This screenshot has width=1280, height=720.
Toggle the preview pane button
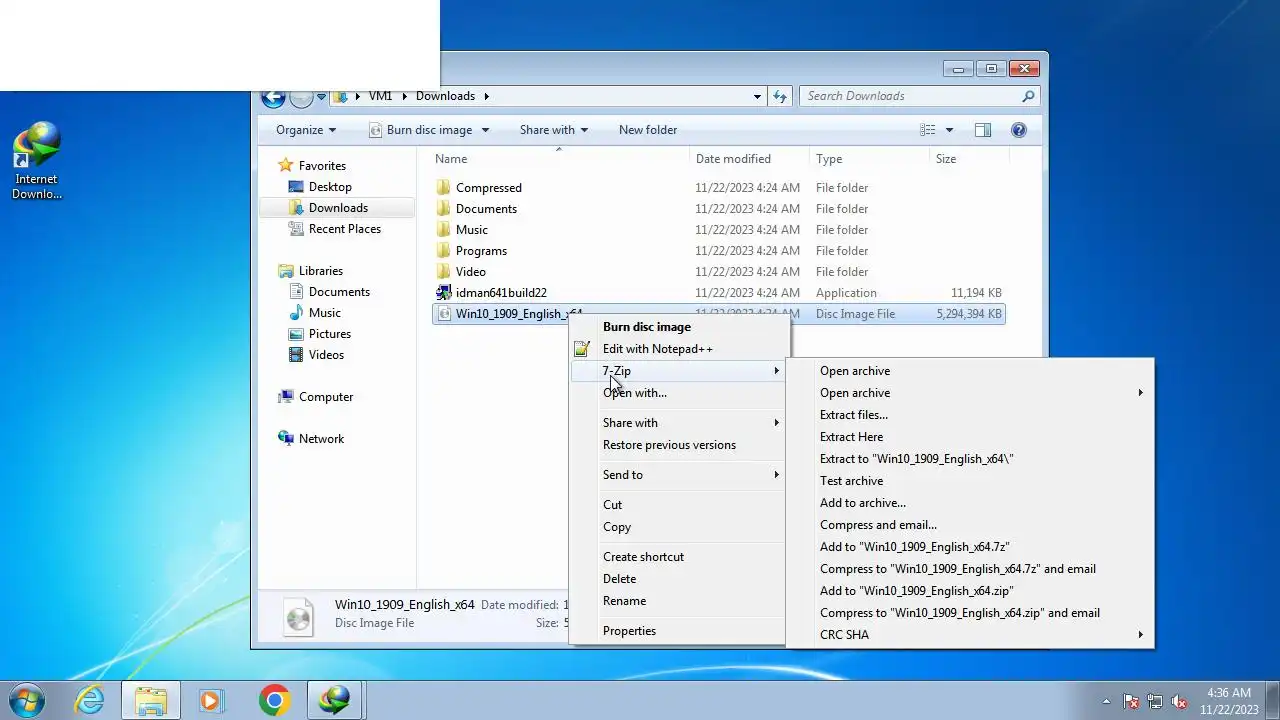point(983,130)
